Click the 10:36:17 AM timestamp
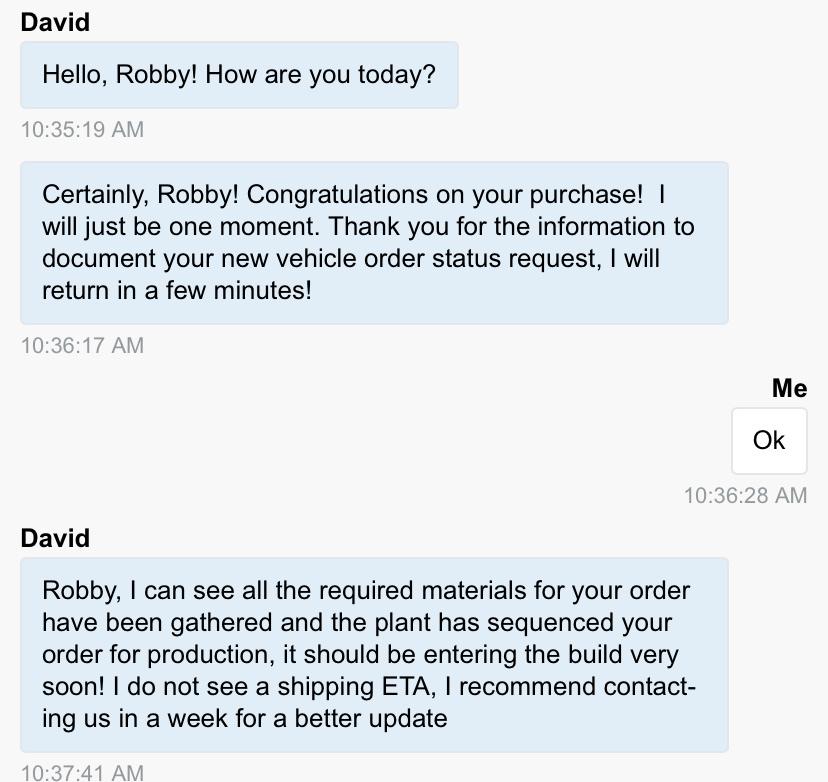This screenshot has width=828, height=782. click(x=82, y=346)
